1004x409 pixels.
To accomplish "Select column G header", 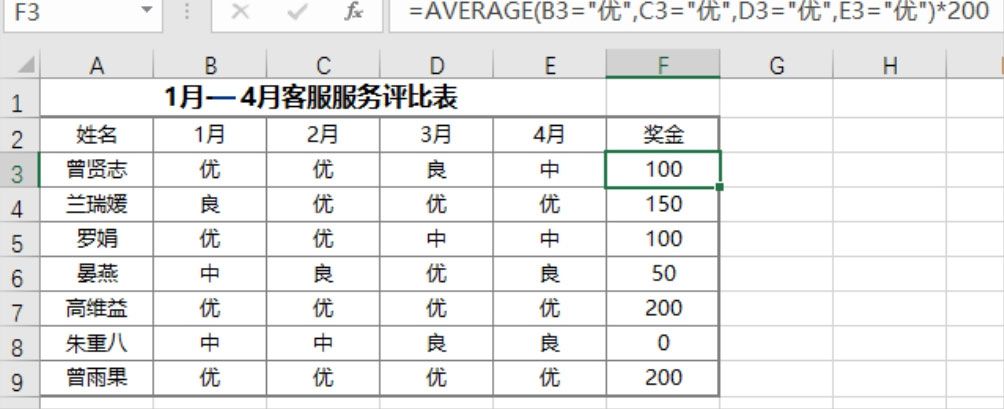I will pos(776,65).
